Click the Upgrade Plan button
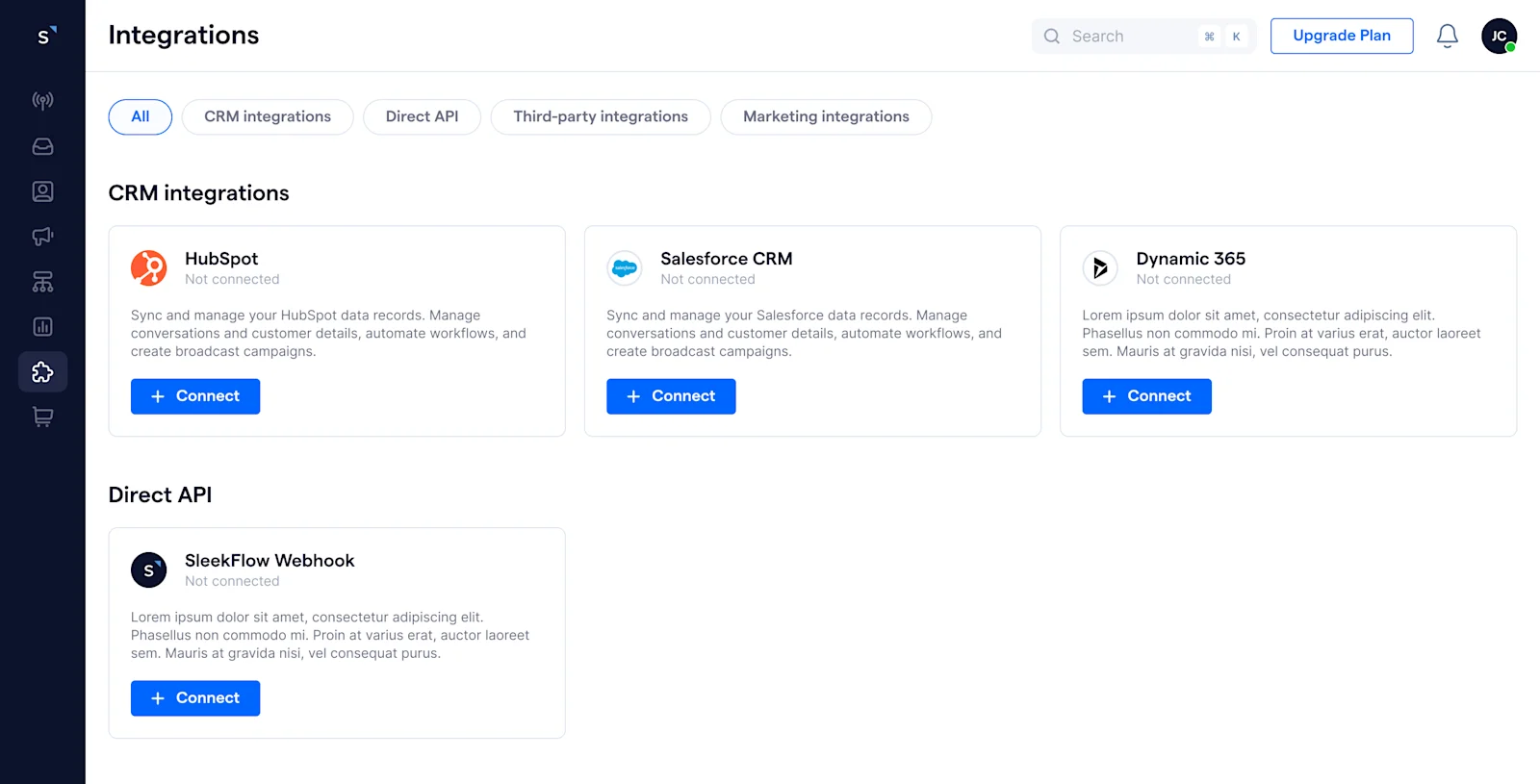 (x=1342, y=37)
